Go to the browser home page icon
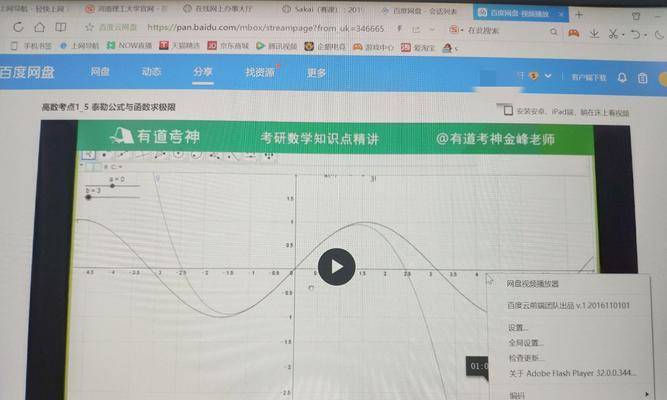This screenshot has width=667, height=400. [x=40, y=27]
